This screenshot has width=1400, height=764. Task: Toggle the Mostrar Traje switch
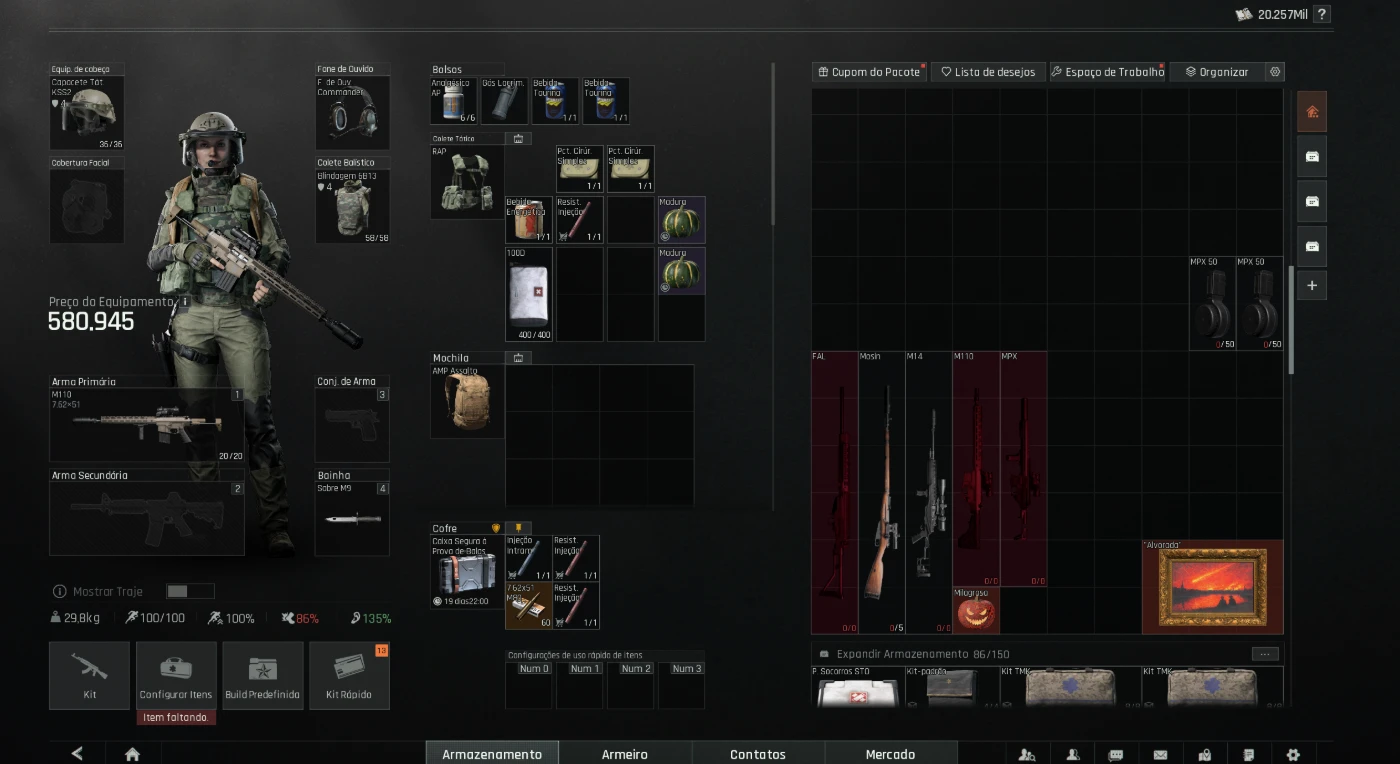190,591
